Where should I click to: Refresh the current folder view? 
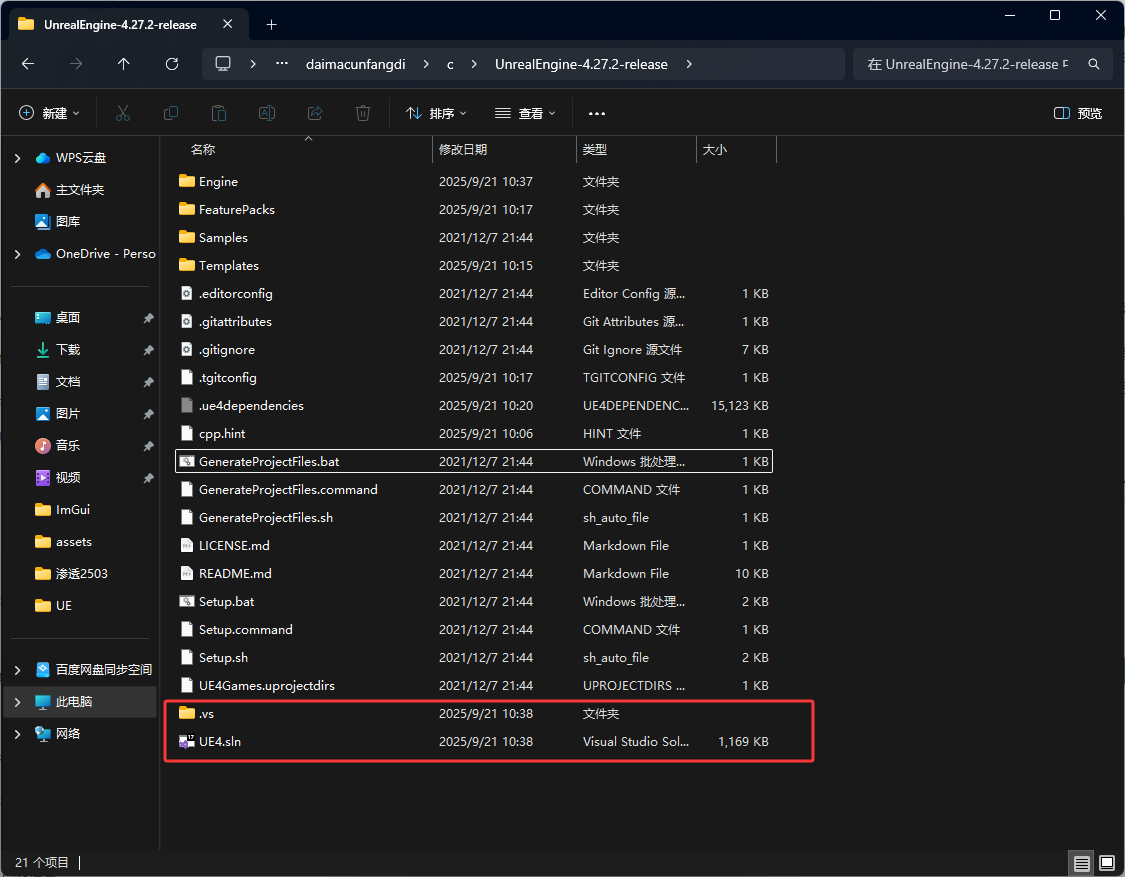(171, 64)
